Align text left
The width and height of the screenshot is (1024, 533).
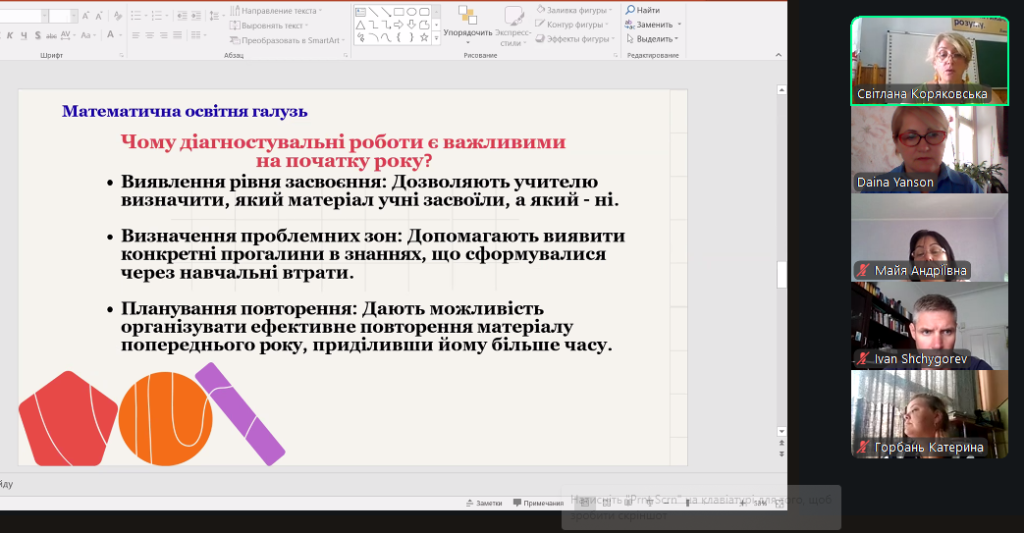[x=136, y=35]
